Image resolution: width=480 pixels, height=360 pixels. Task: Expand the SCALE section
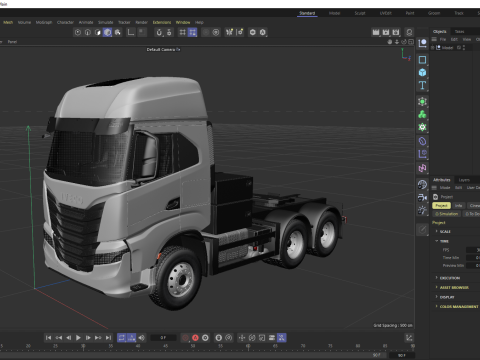point(437,231)
